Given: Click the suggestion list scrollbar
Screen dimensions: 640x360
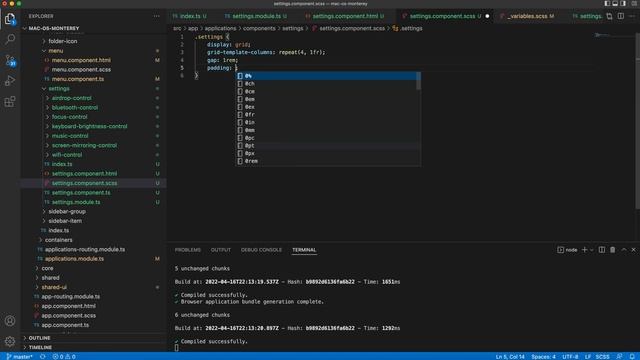Looking at the screenshot, I should pos(418,81).
